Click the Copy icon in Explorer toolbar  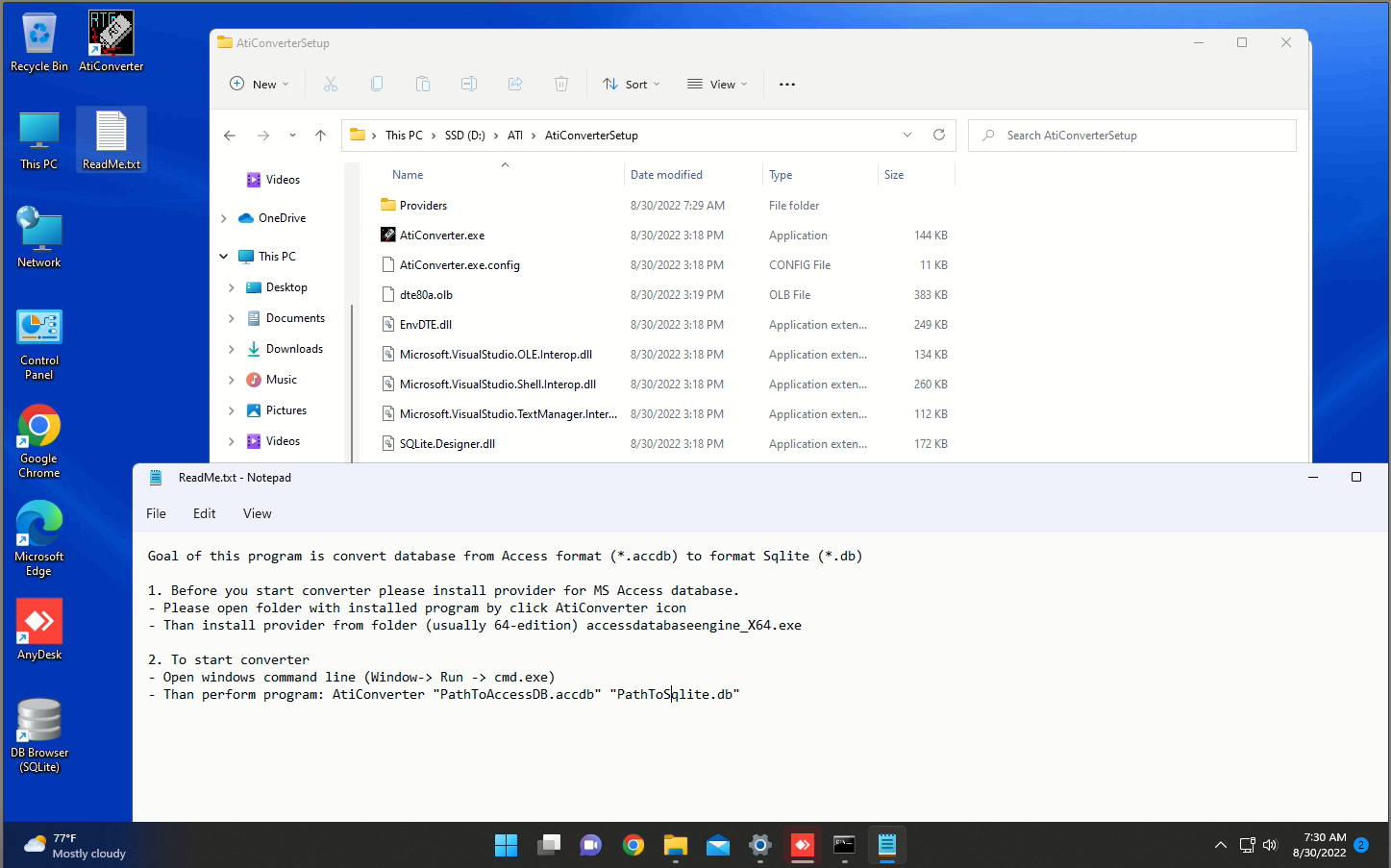click(377, 85)
